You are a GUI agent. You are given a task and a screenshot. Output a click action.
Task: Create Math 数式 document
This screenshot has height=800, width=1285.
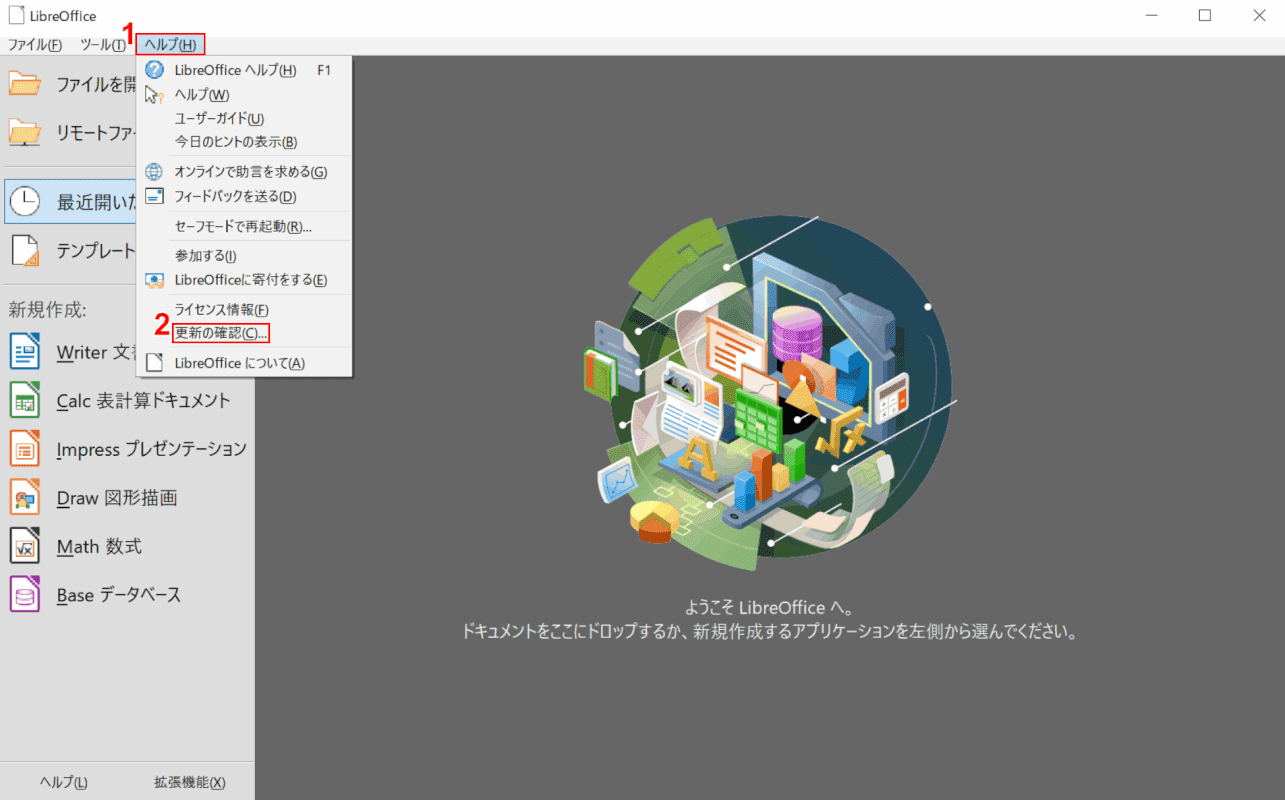(99, 546)
